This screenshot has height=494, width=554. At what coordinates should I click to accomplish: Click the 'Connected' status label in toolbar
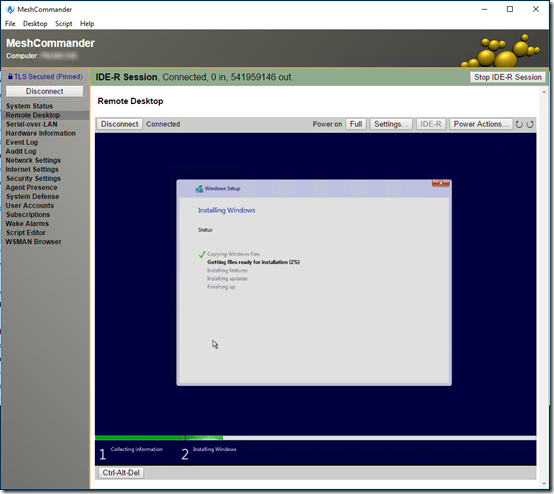pyautogui.click(x=163, y=124)
